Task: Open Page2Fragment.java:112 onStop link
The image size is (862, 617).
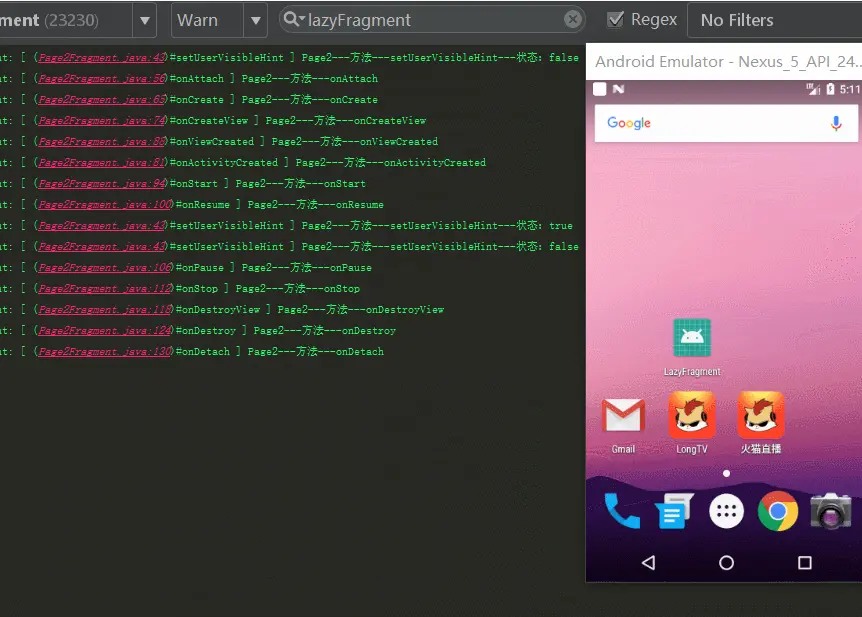Action: pos(106,288)
